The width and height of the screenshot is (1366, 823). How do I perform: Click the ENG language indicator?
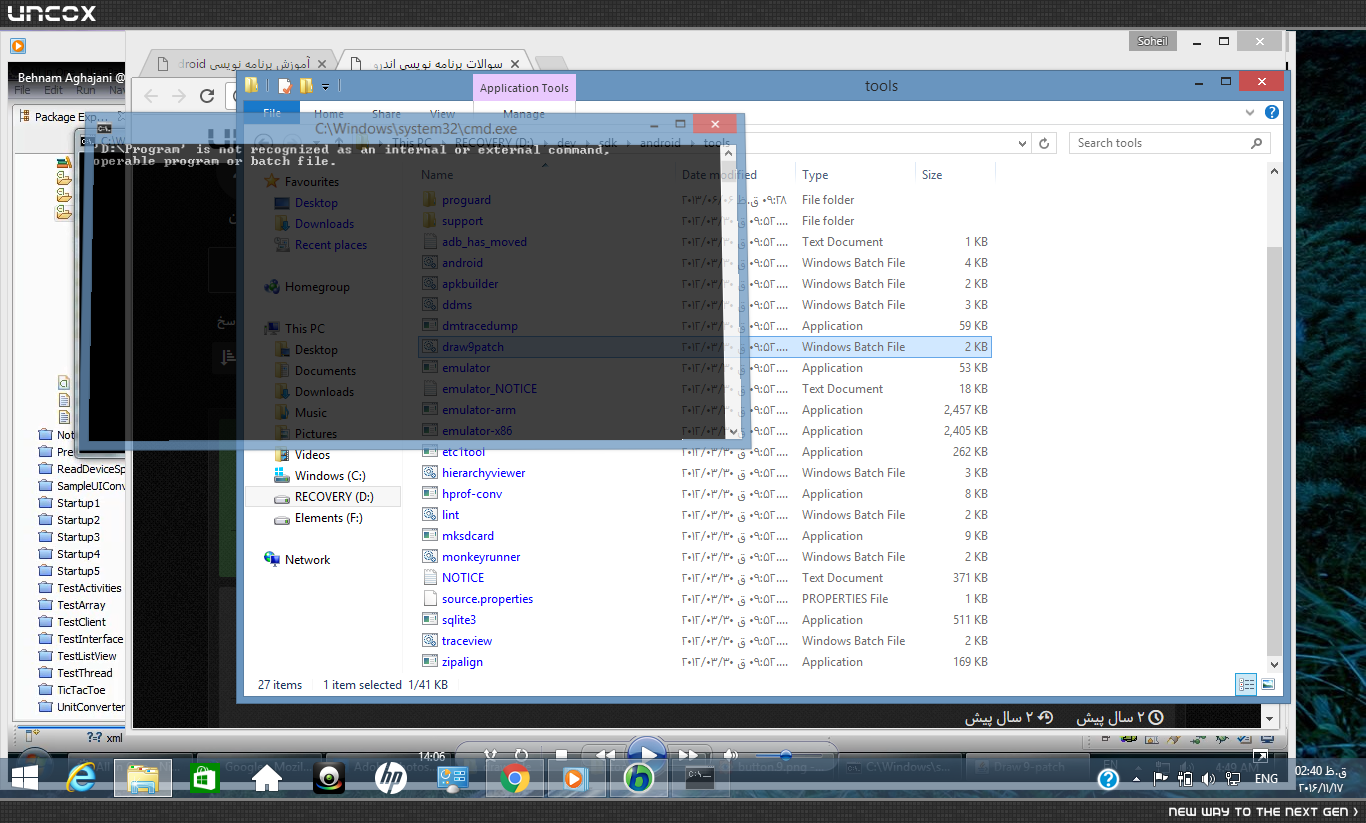1266,778
